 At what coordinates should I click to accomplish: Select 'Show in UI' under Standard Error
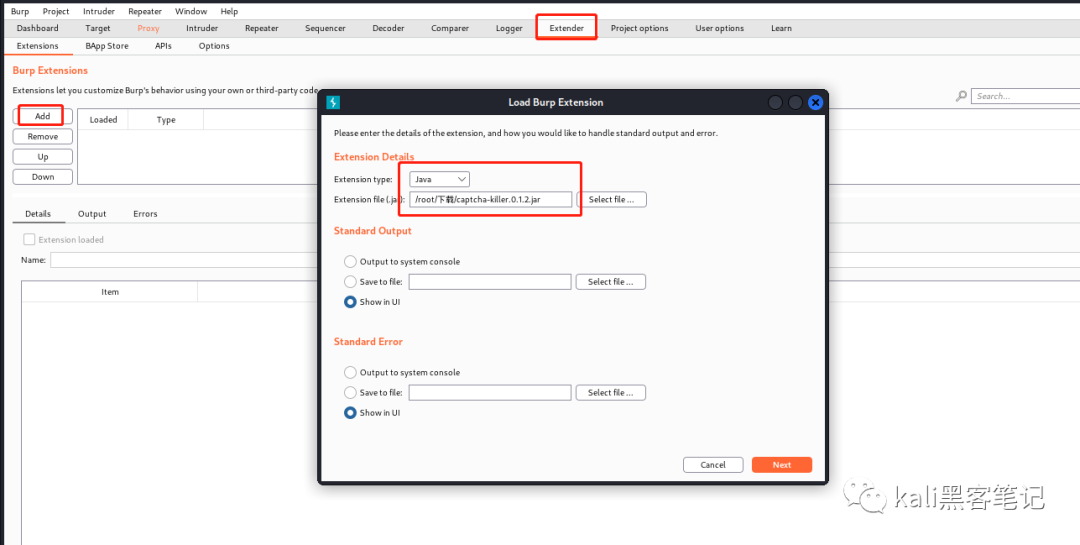(350, 413)
